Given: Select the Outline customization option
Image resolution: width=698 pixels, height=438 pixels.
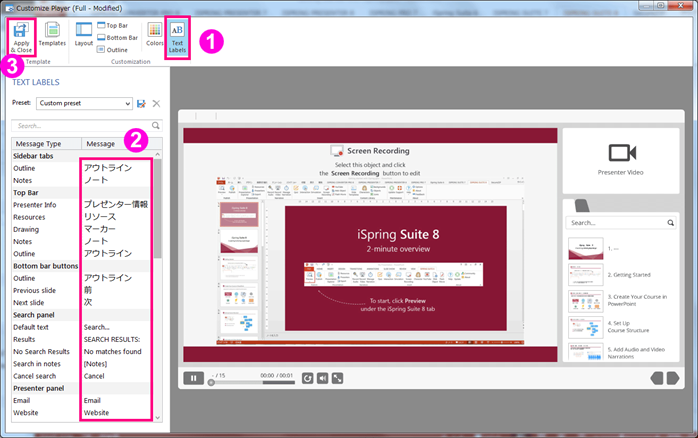Looking at the screenshot, I should click(x=113, y=49).
